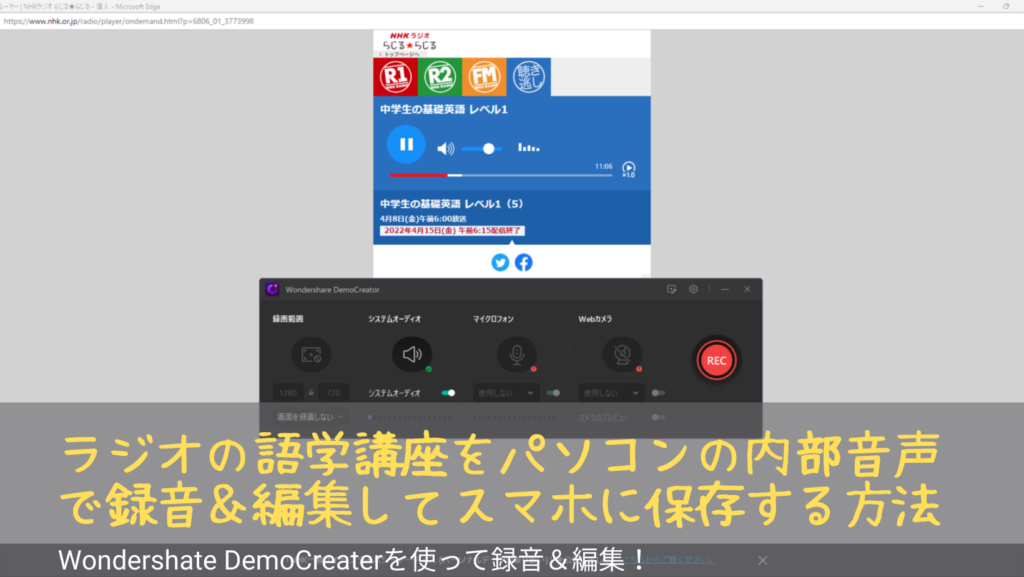Open the 聴き逃し on-demand tab
Screen dimensions: 1024x577
pyautogui.click(x=528, y=76)
